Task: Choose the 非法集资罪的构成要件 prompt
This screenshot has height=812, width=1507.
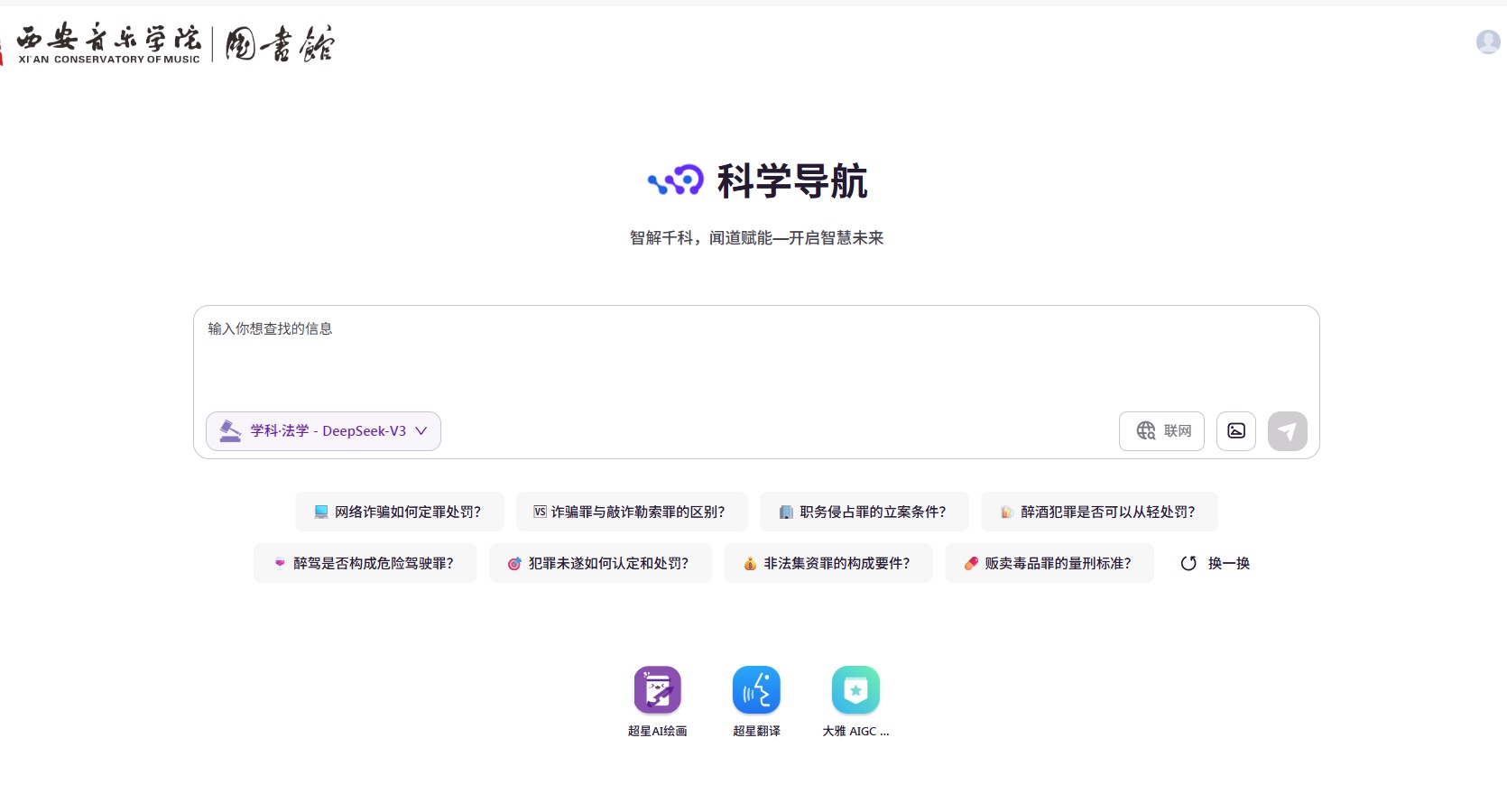Action: coord(827,563)
